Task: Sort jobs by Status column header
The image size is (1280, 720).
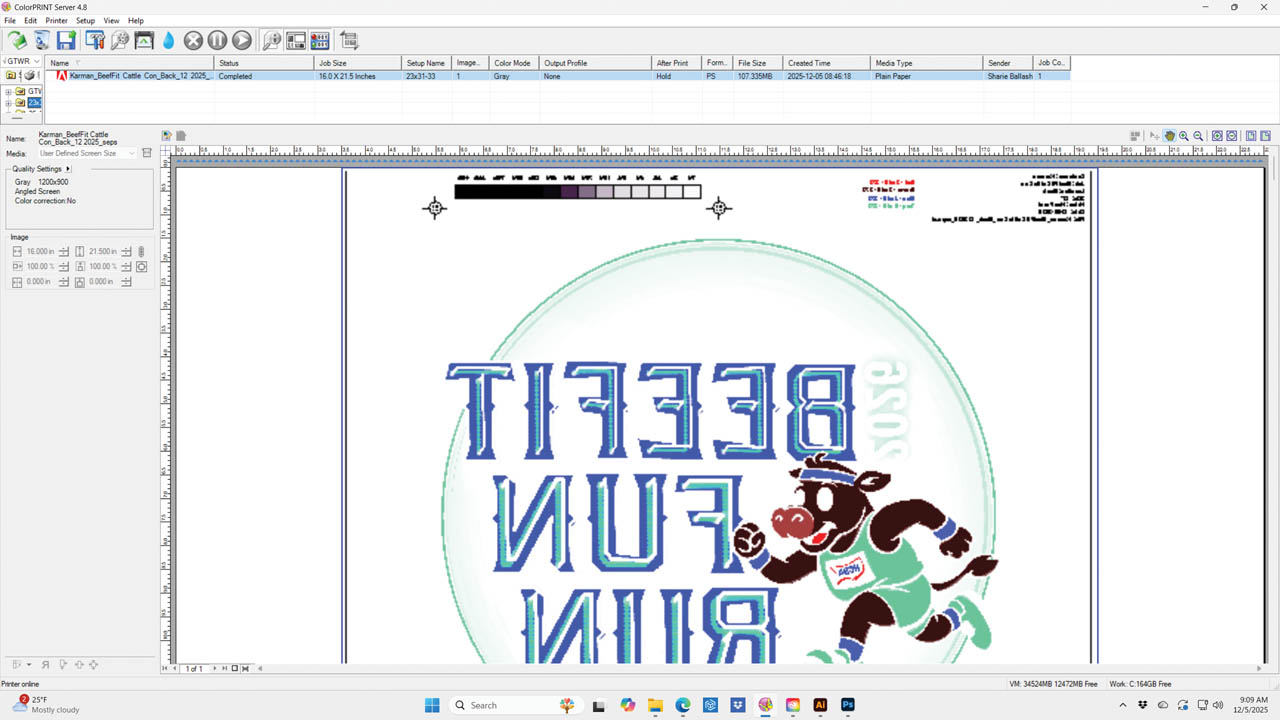Action: 264,63
